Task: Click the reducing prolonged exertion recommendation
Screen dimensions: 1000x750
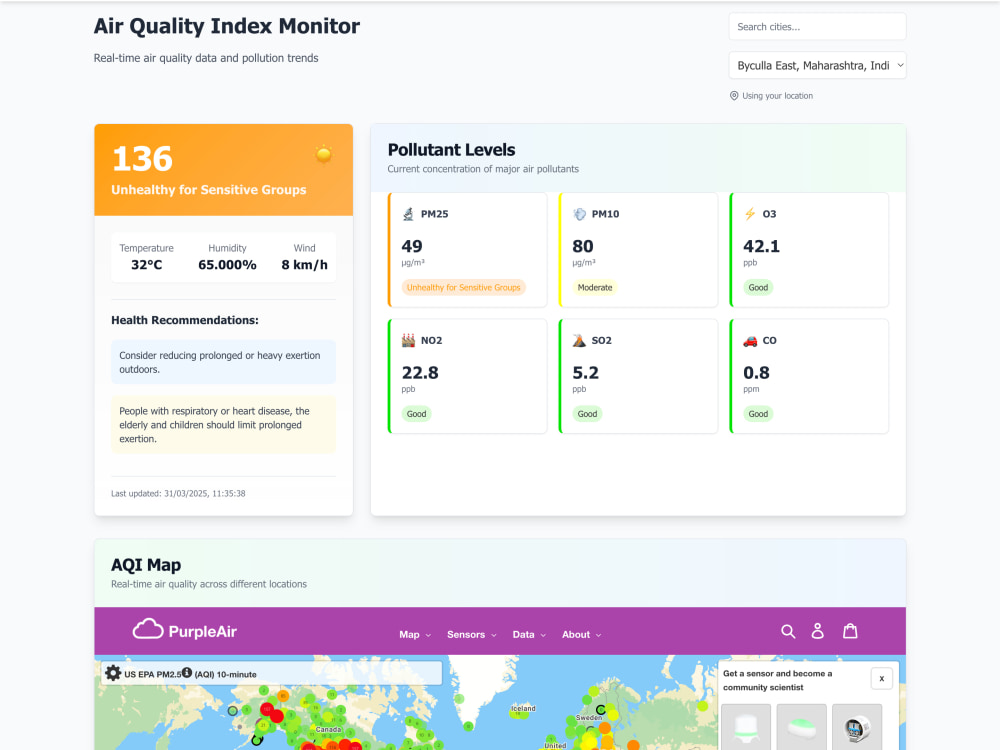Action: (223, 362)
